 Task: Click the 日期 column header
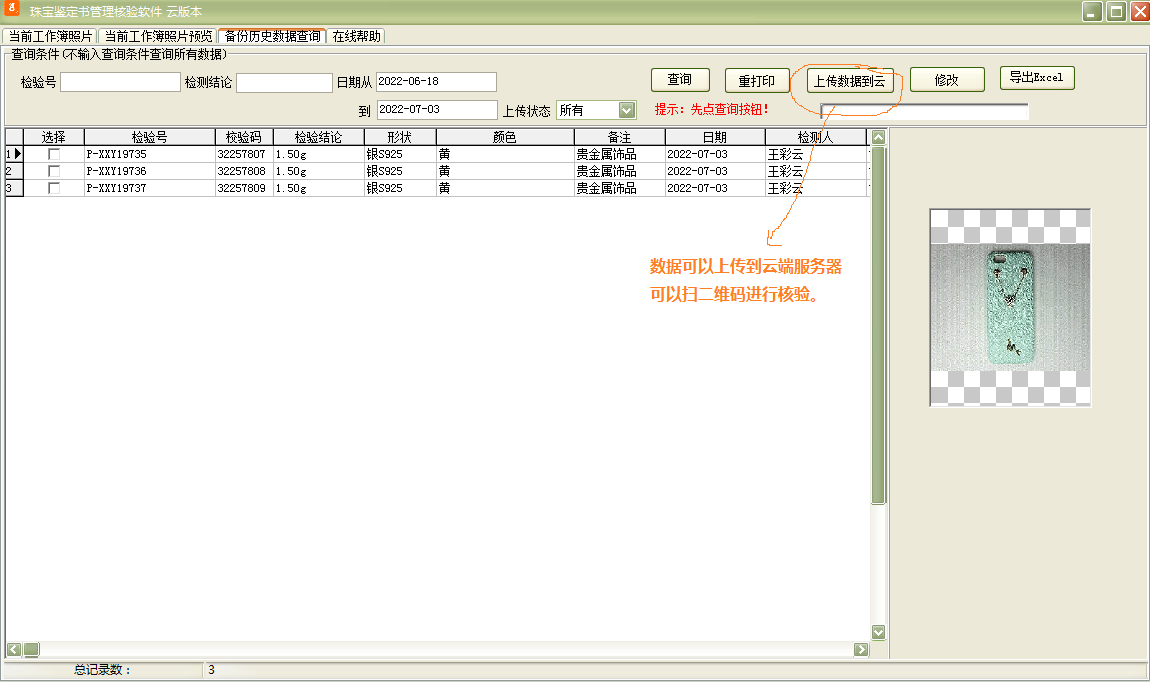click(714, 137)
